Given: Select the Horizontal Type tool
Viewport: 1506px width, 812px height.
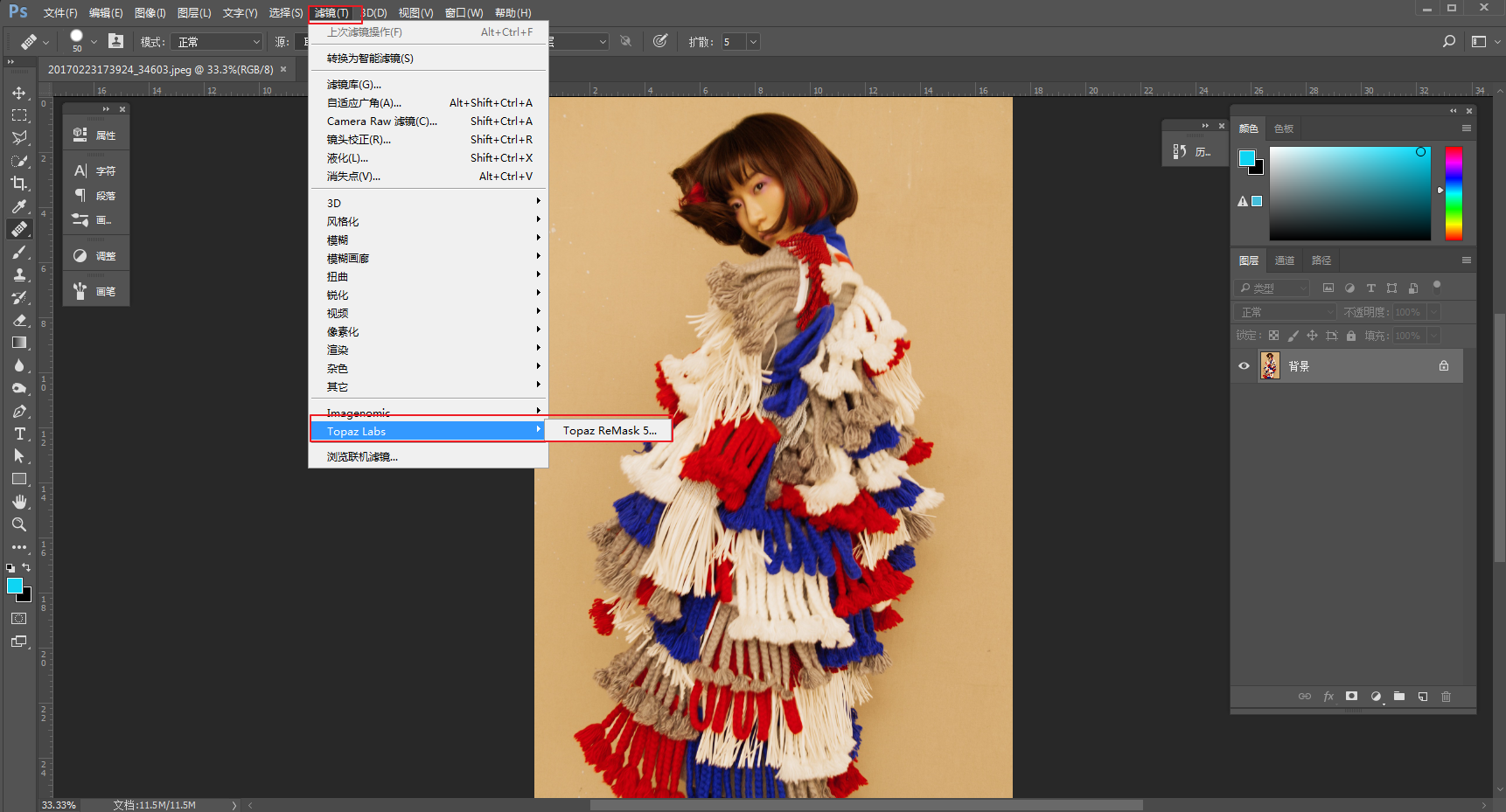Looking at the screenshot, I should (19, 434).
